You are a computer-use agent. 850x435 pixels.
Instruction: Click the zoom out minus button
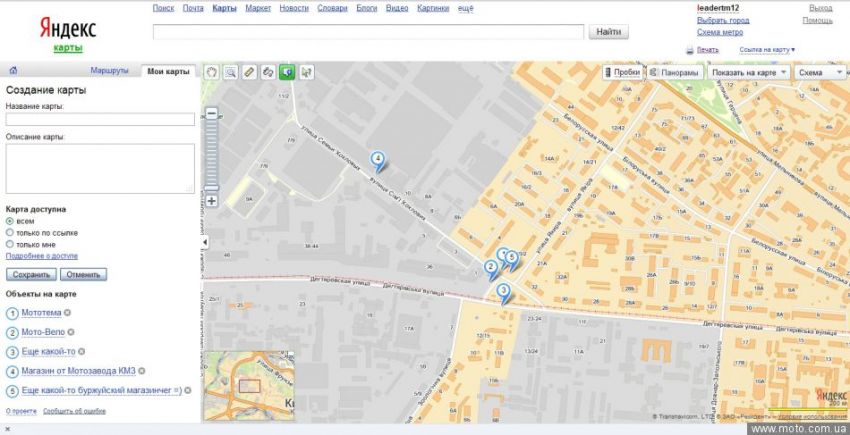pyautogui.click(x=212, y=114)
